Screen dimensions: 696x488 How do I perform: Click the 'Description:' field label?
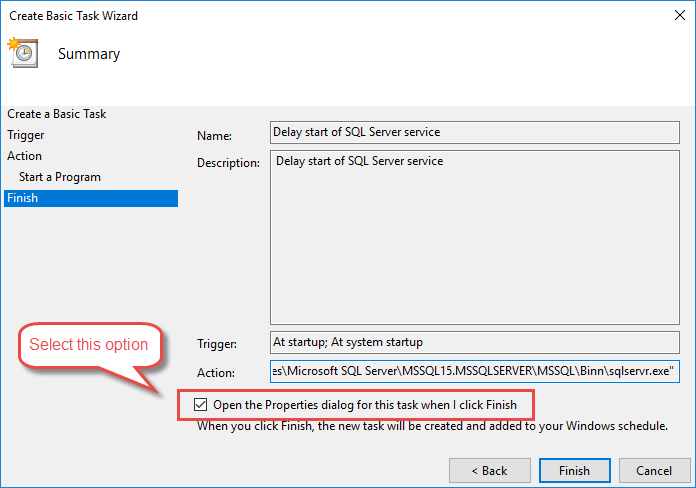point(229,162)
